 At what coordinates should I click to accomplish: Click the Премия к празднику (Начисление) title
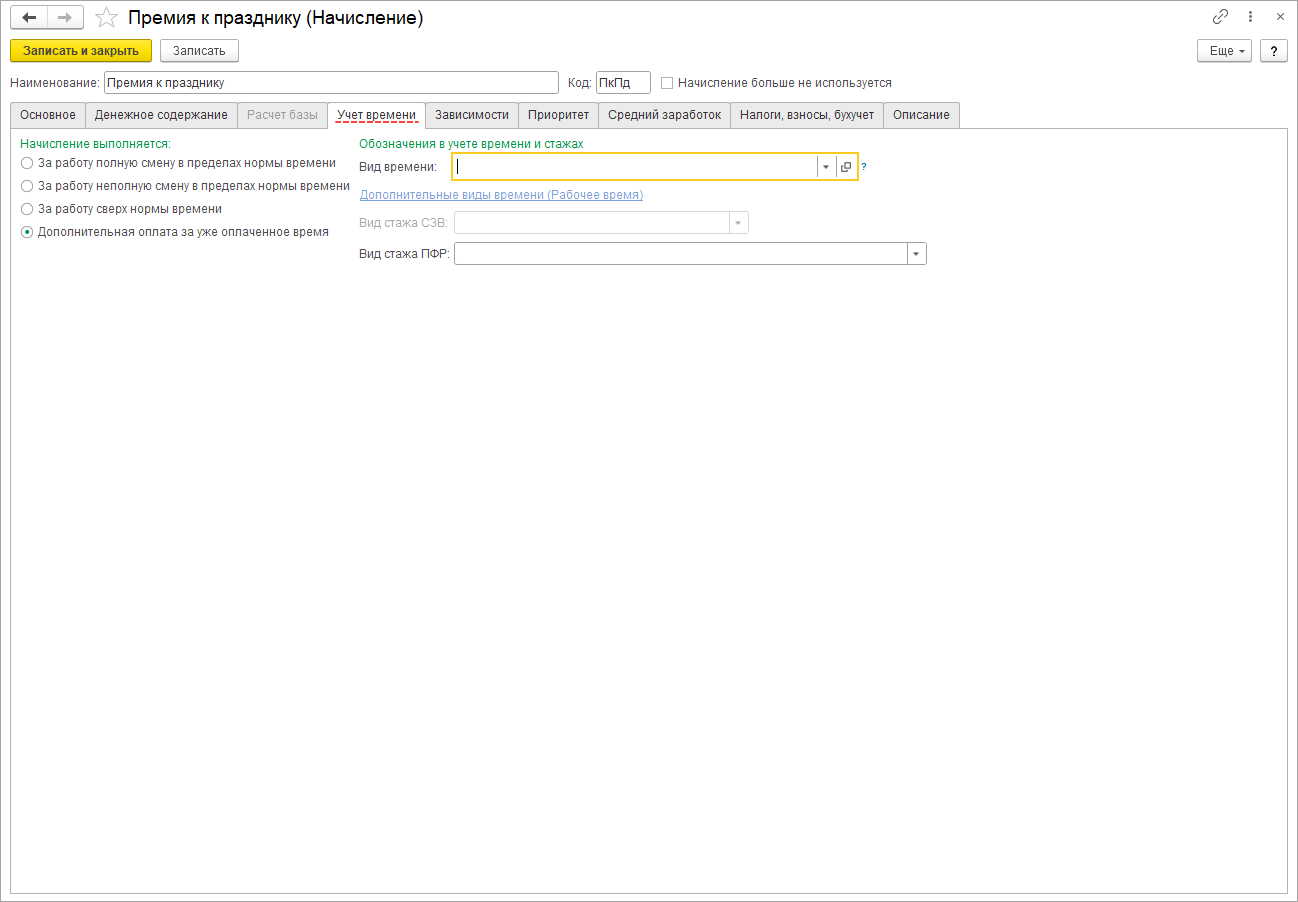point(276,18)
